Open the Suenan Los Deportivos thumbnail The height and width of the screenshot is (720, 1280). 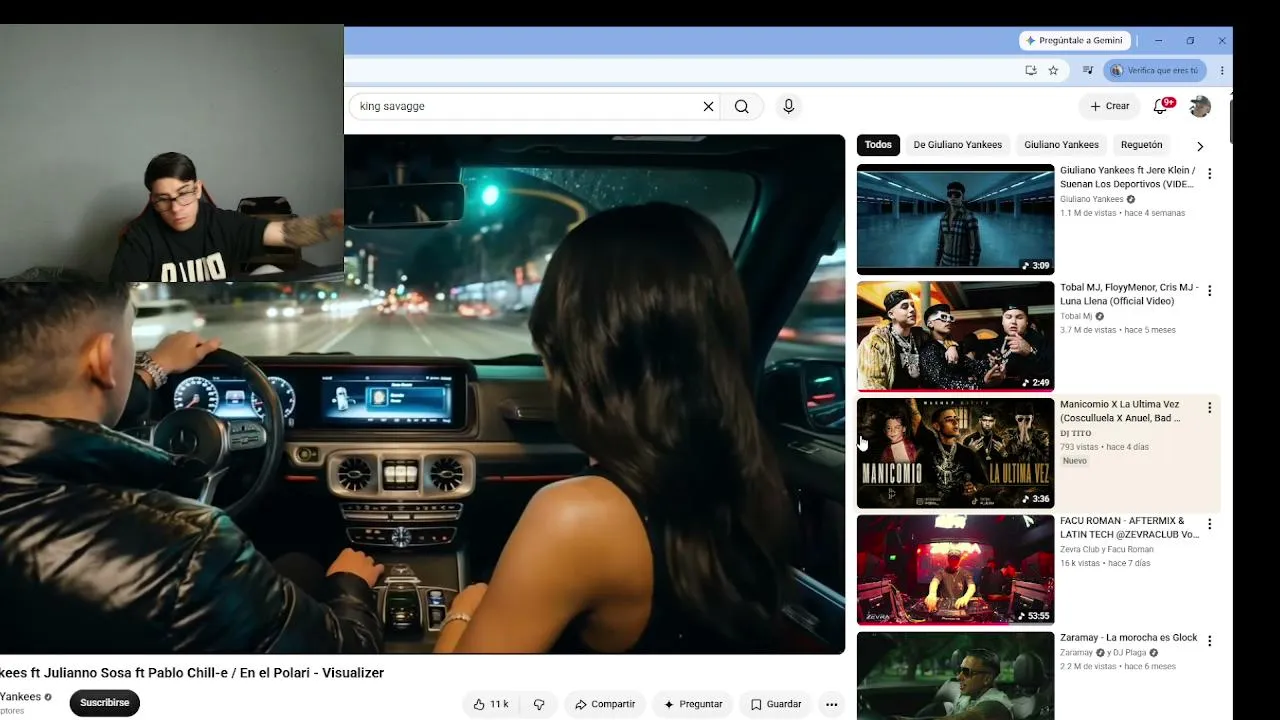pyautogui.click(x=955, y=219)
